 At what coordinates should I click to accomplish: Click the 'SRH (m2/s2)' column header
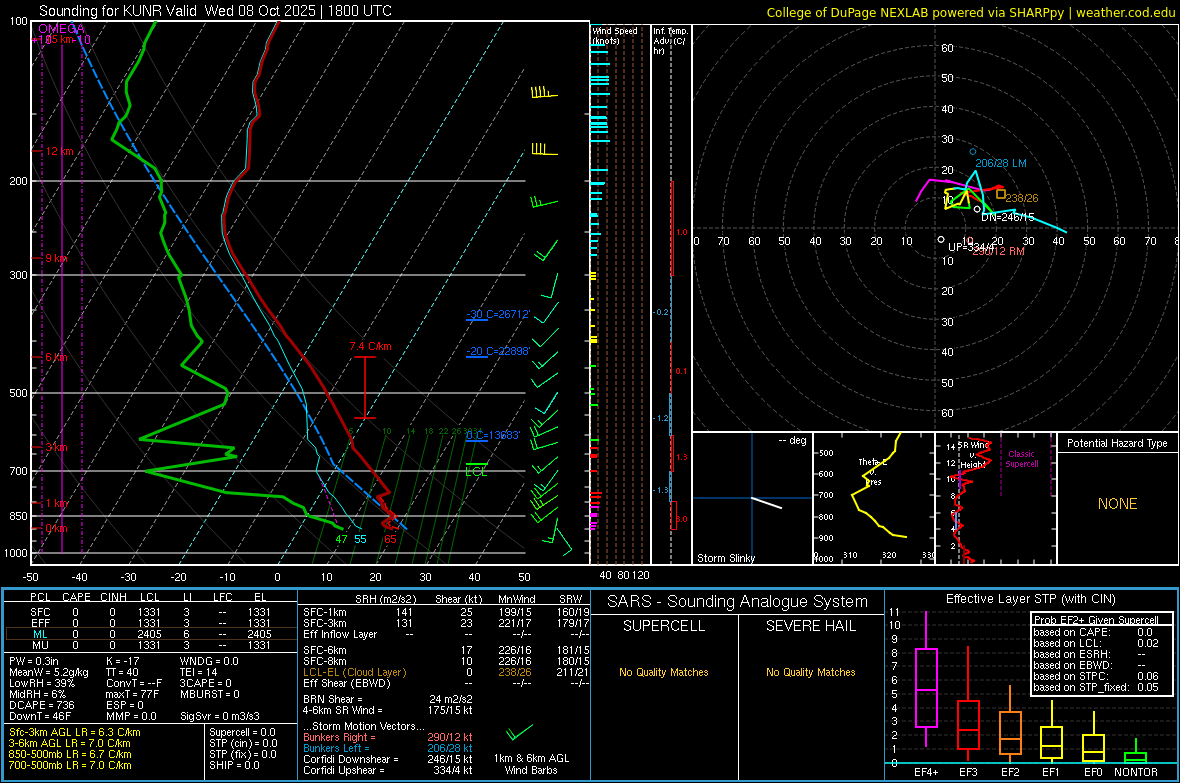(x=385, y=599)
